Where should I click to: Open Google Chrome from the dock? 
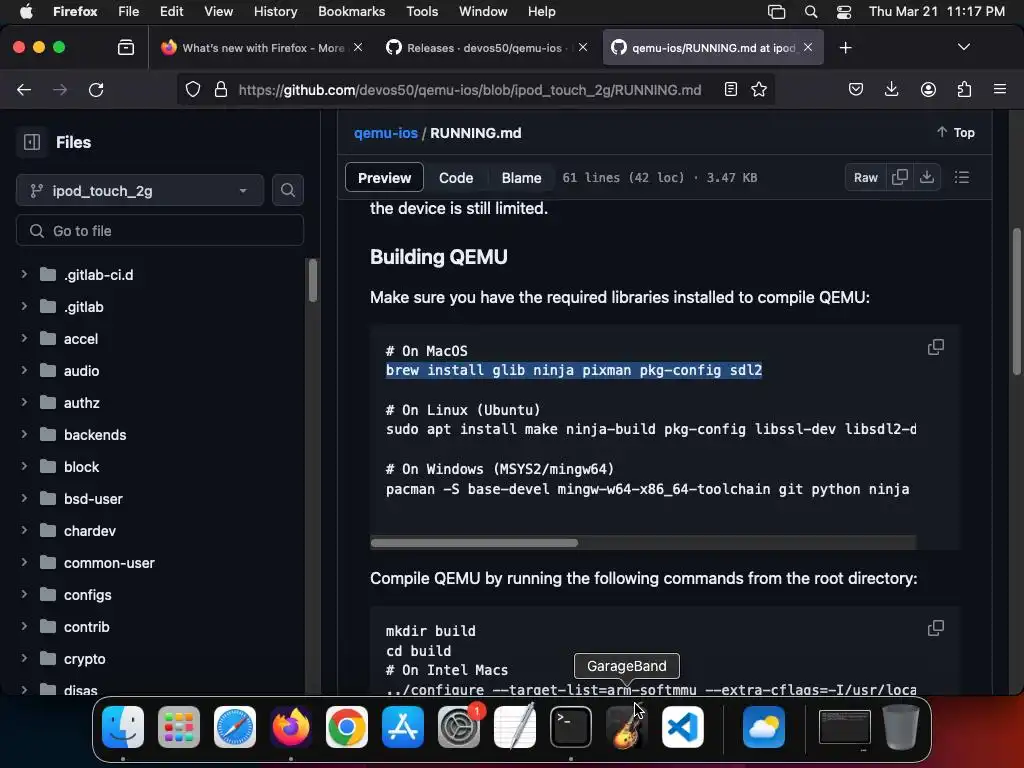click(x=347, y=727)
